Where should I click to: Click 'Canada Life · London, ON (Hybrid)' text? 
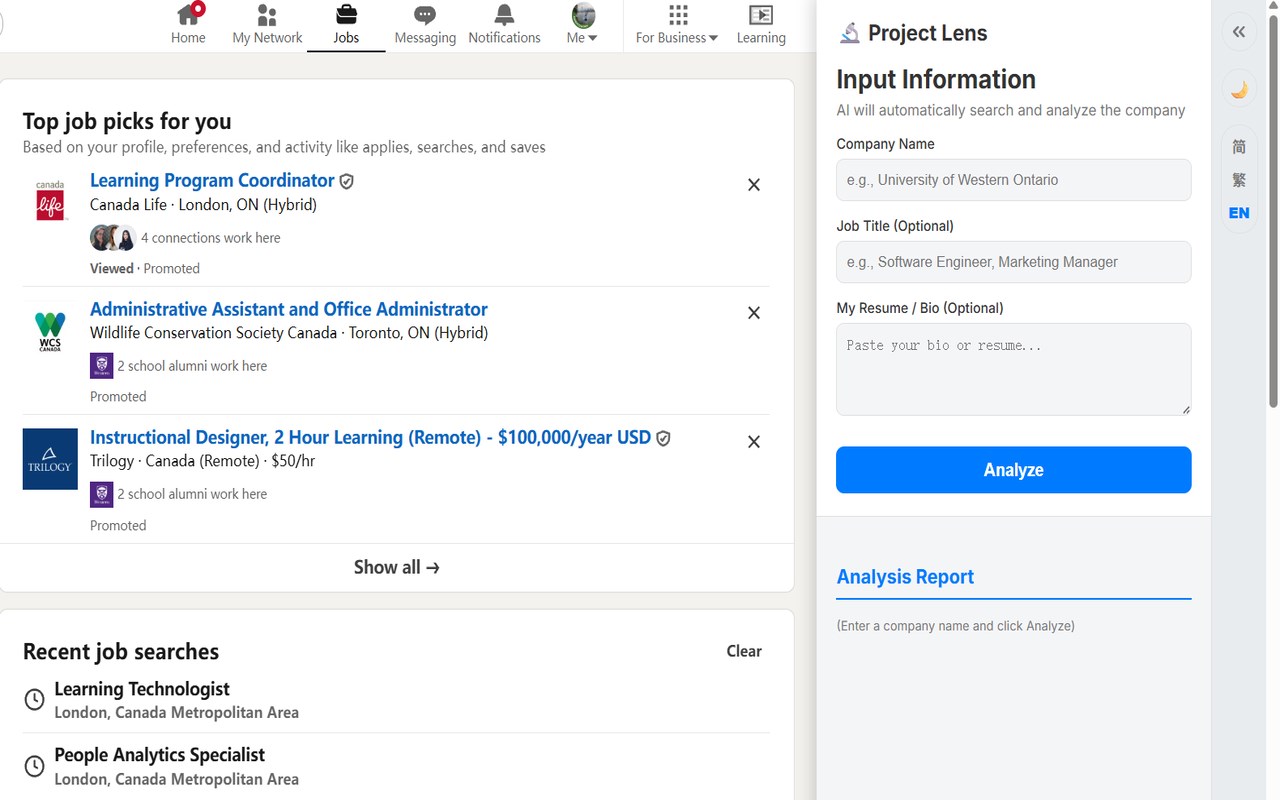(x=203, y=205)
